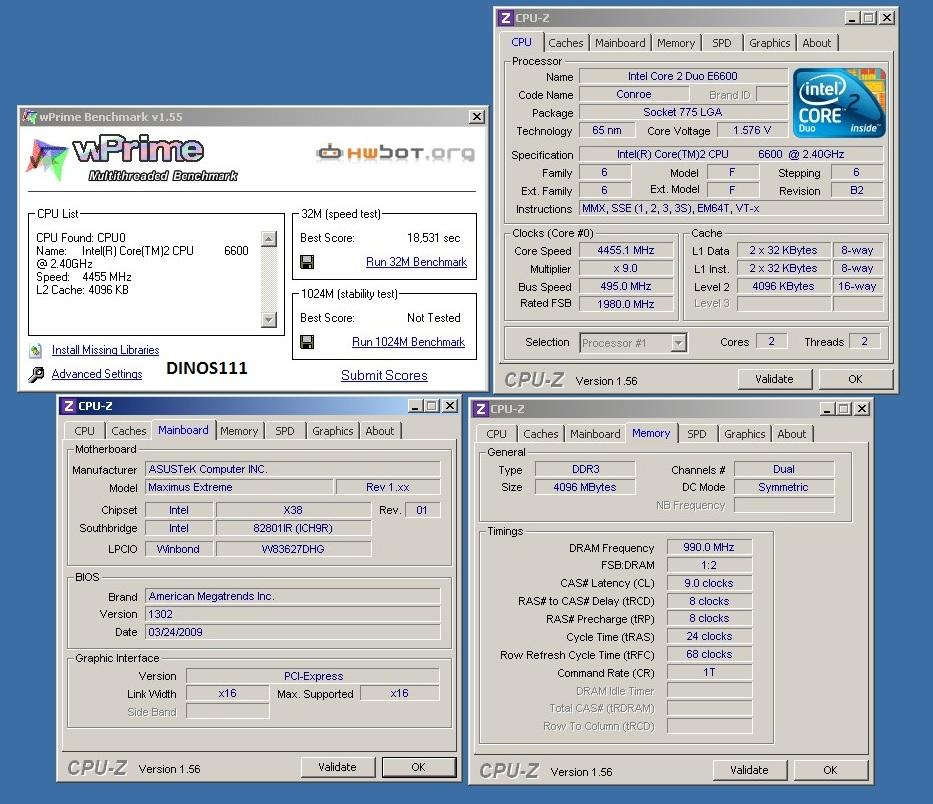Minimize the Memory CPU-Z window

point(827,409)
